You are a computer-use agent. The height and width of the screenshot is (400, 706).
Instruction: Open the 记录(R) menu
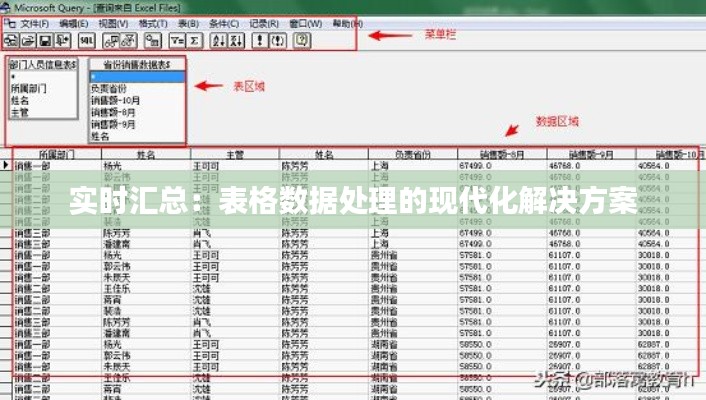(264, 23)
